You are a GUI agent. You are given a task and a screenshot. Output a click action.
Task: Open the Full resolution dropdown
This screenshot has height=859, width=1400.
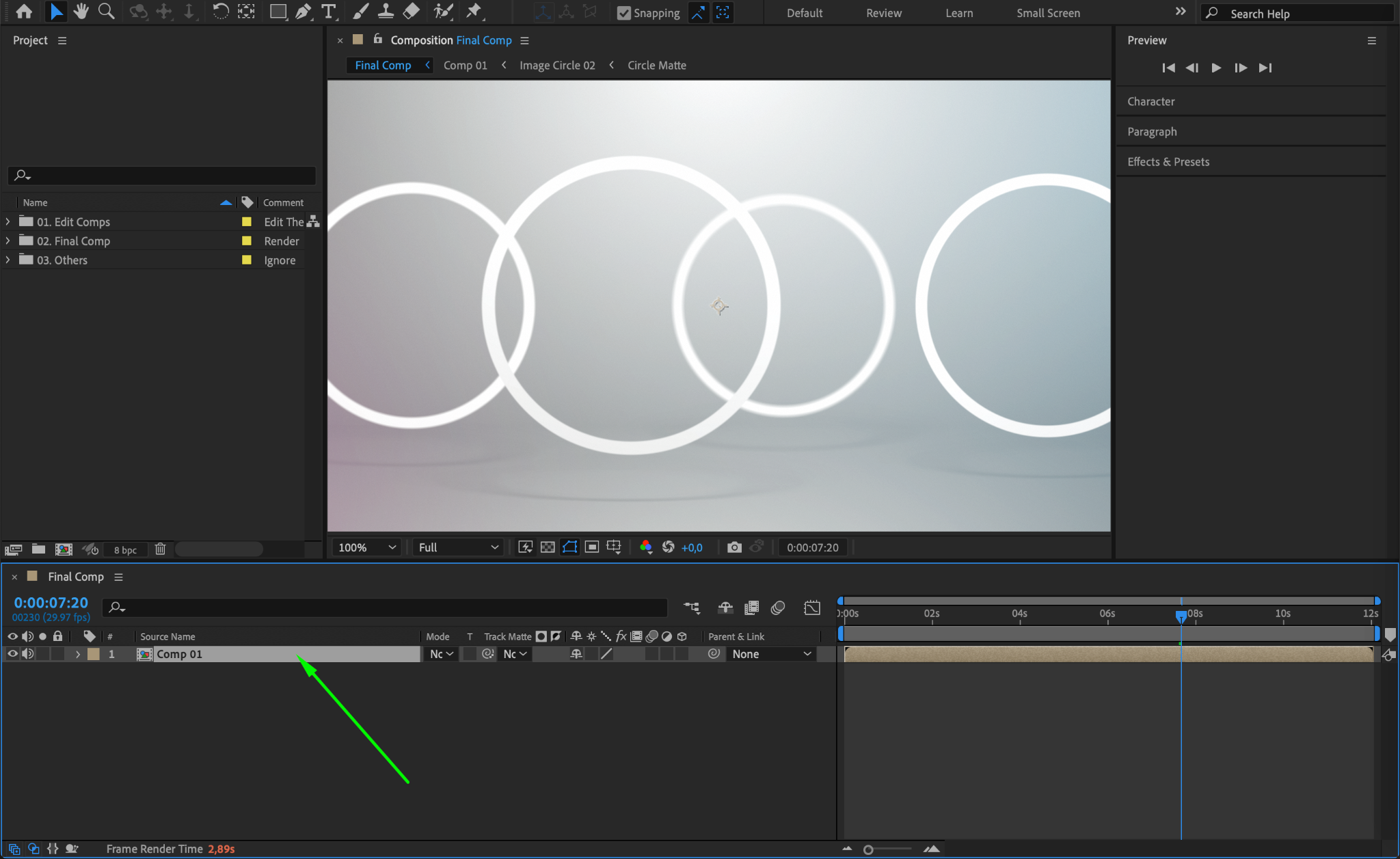point(458,547)
